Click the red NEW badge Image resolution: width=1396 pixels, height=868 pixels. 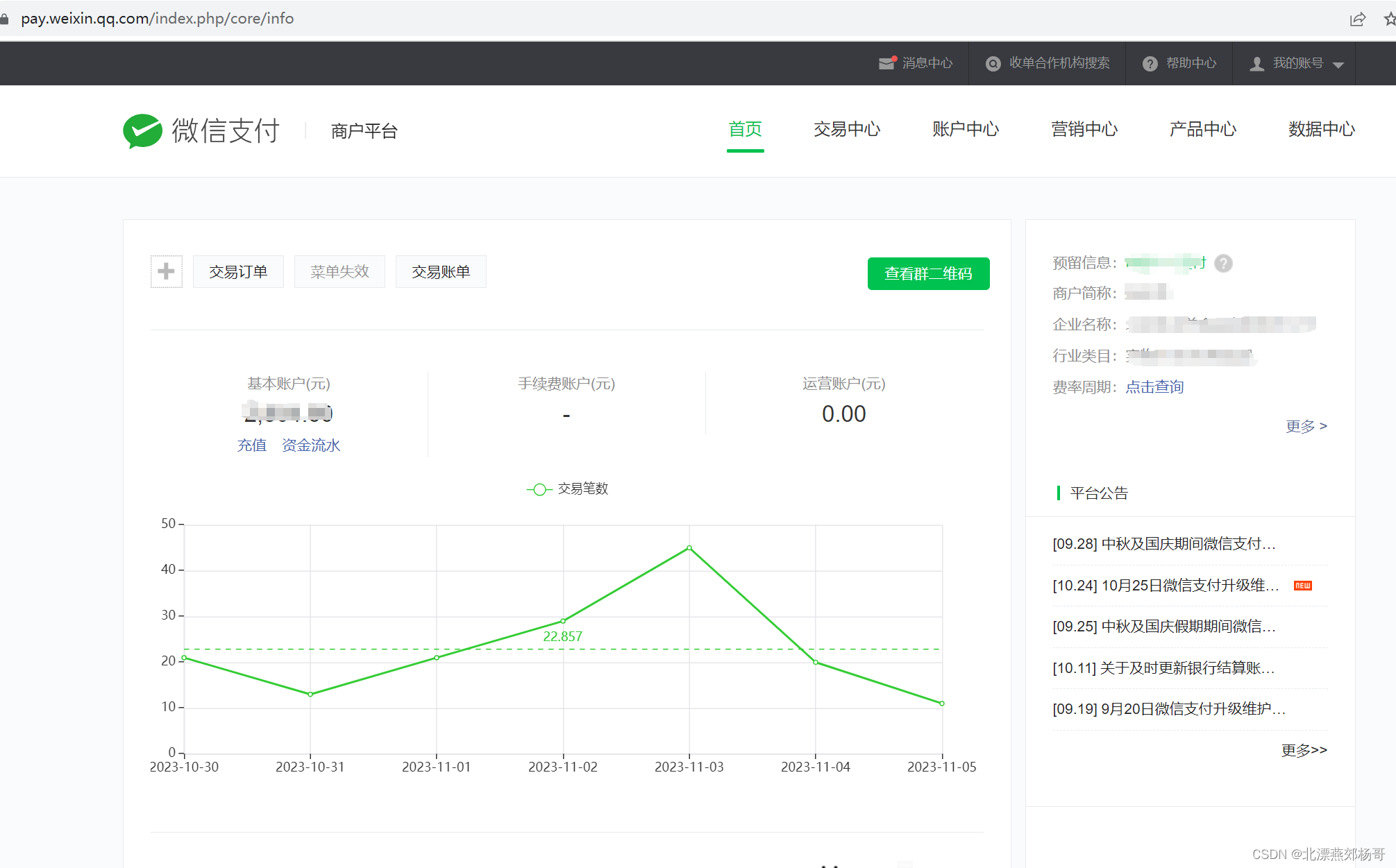coord(1303,586)
